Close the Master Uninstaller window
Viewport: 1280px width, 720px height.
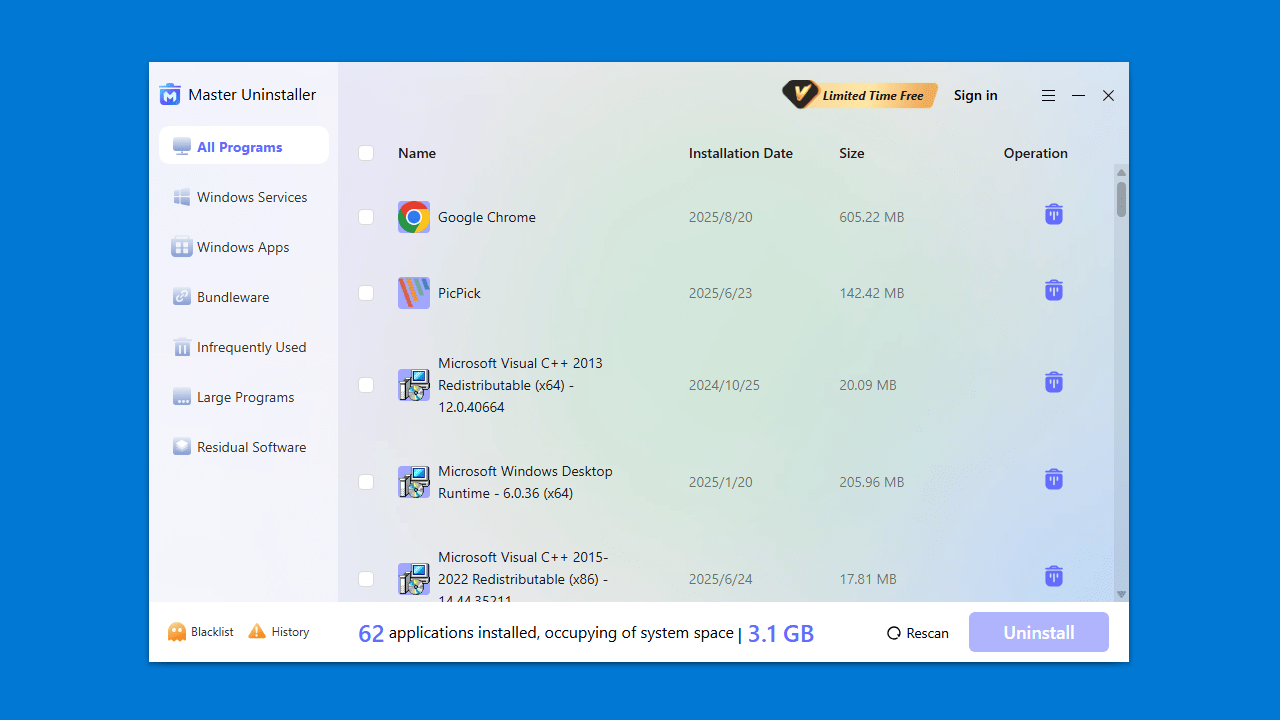point(1108,96)
